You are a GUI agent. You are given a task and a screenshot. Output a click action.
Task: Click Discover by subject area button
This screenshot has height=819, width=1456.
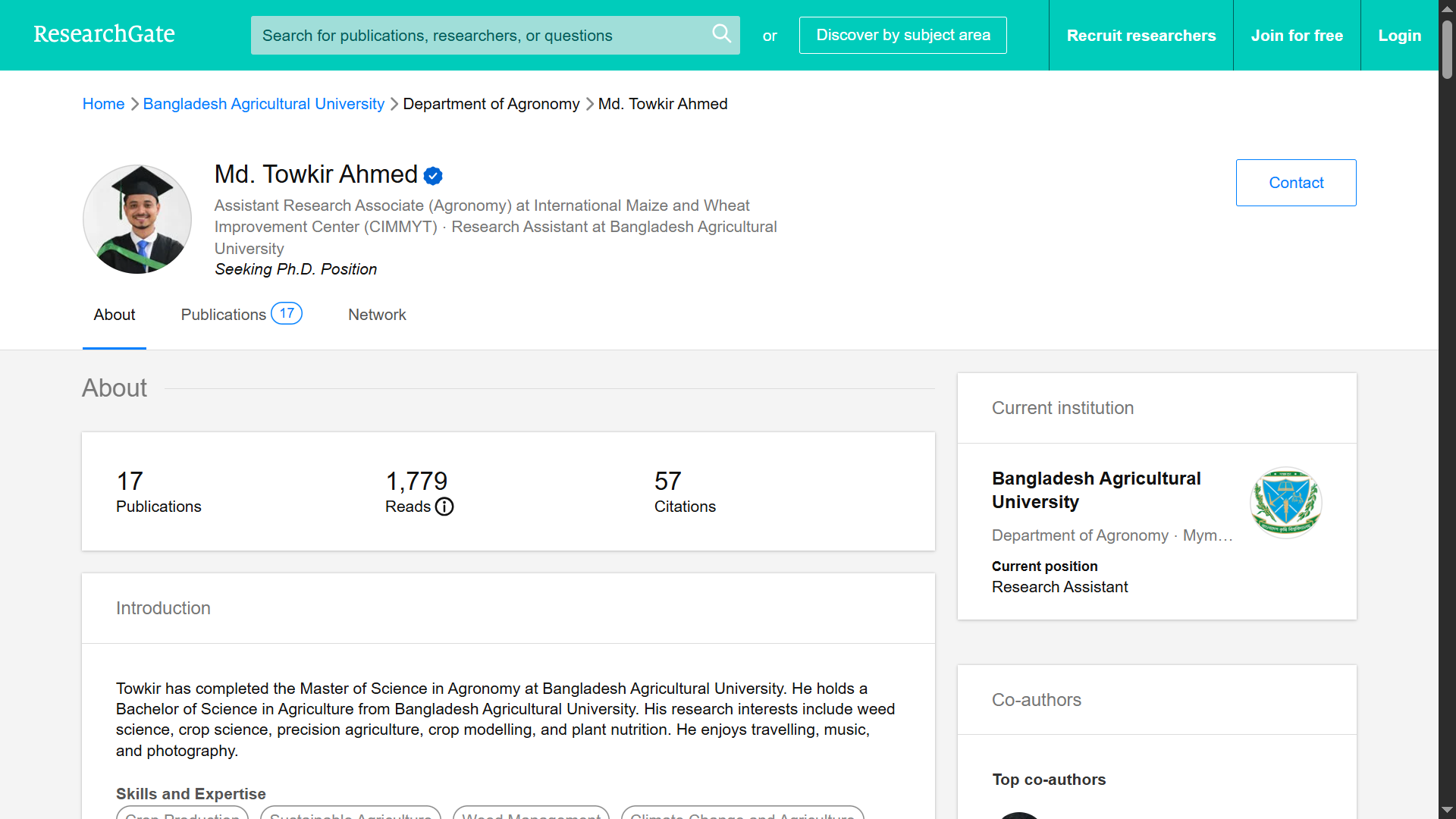(902, 36)
